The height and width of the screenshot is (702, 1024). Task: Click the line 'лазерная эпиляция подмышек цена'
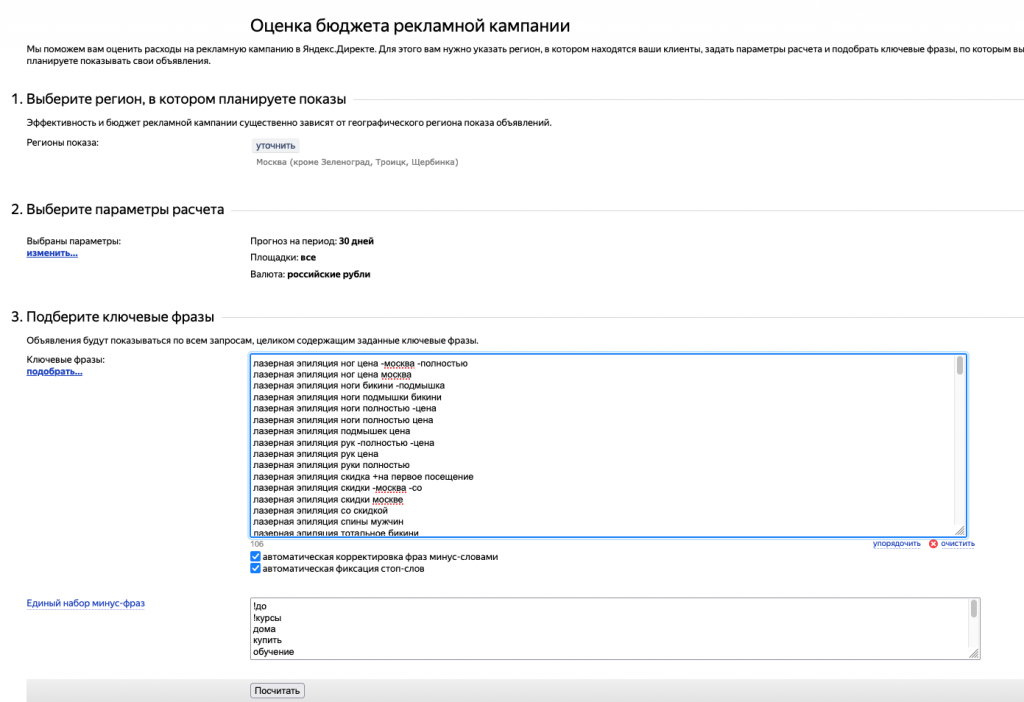(332, 431)
